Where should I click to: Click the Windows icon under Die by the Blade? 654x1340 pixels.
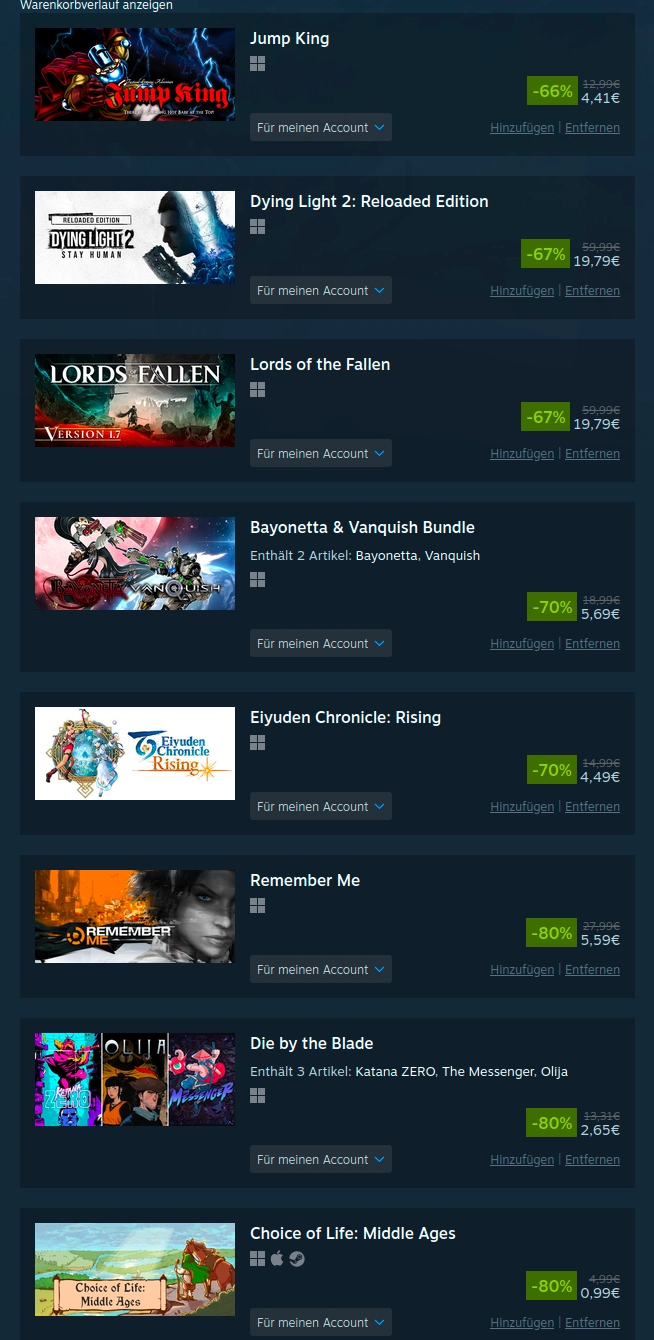click(257, 1096)
